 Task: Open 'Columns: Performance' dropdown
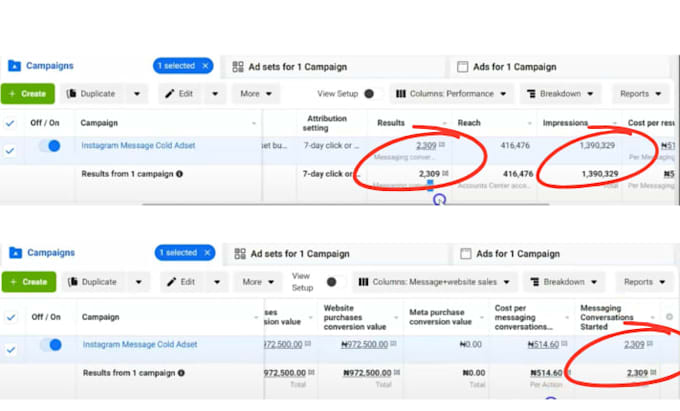pyautogui.click(x=451, y=94)
